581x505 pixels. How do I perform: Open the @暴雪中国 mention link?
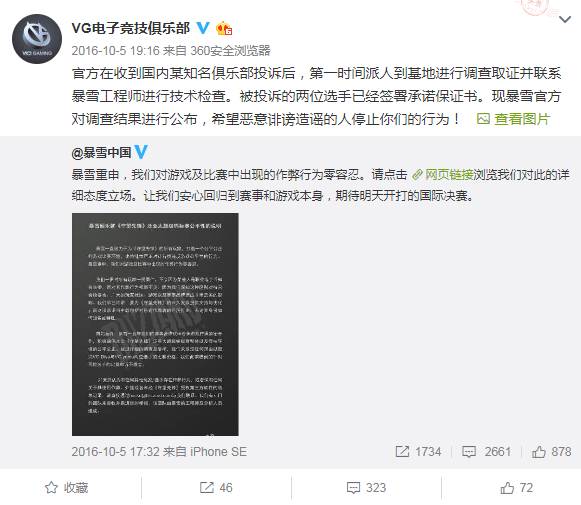(102, 152)
